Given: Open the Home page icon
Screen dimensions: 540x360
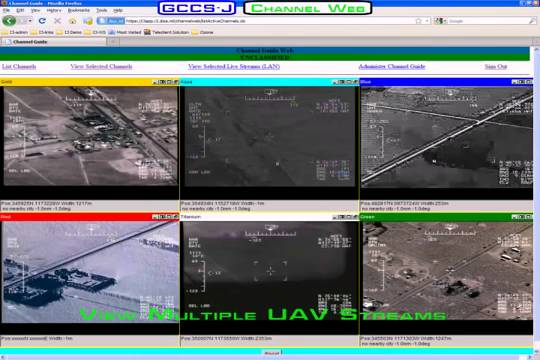Looking at the screenshot, I should pos(73,21).
